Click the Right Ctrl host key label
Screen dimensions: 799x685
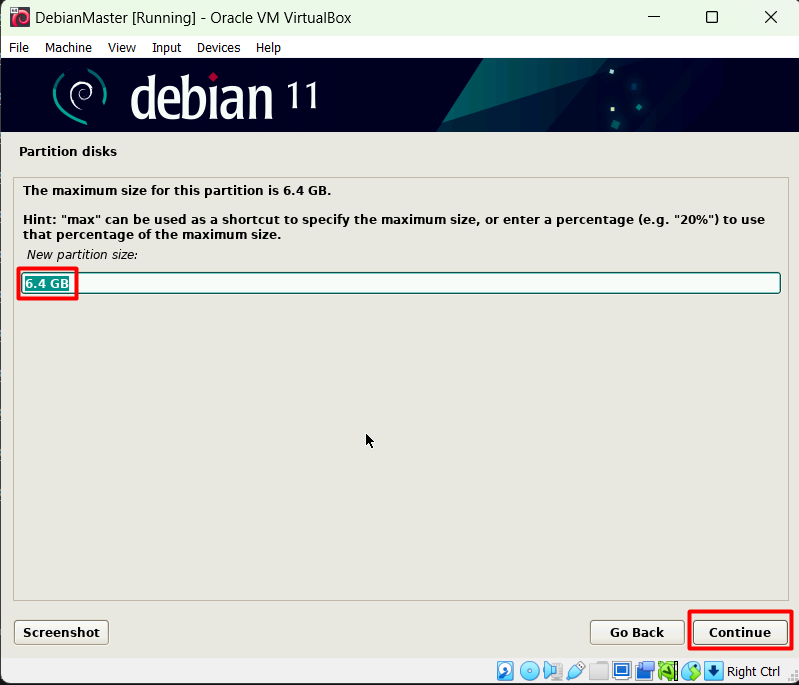tap(753, 671)
